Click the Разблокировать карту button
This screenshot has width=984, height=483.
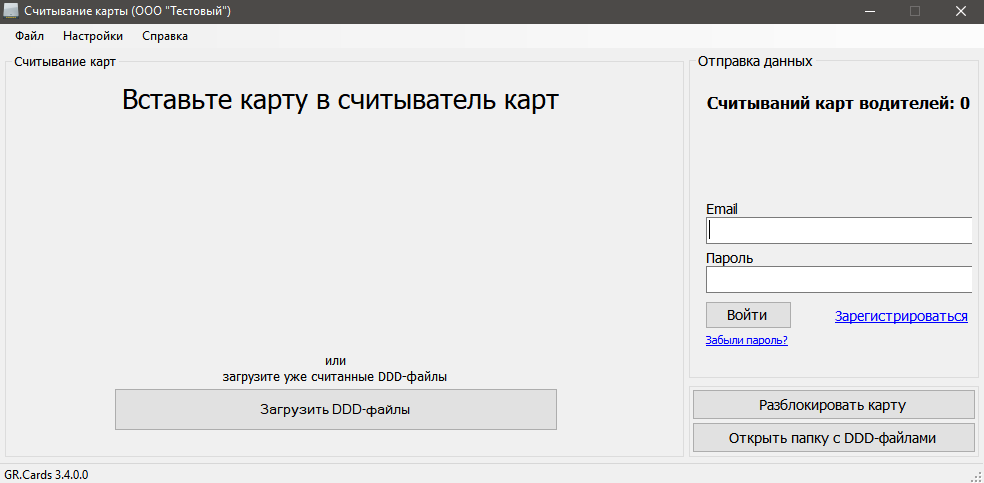[833, 405]
